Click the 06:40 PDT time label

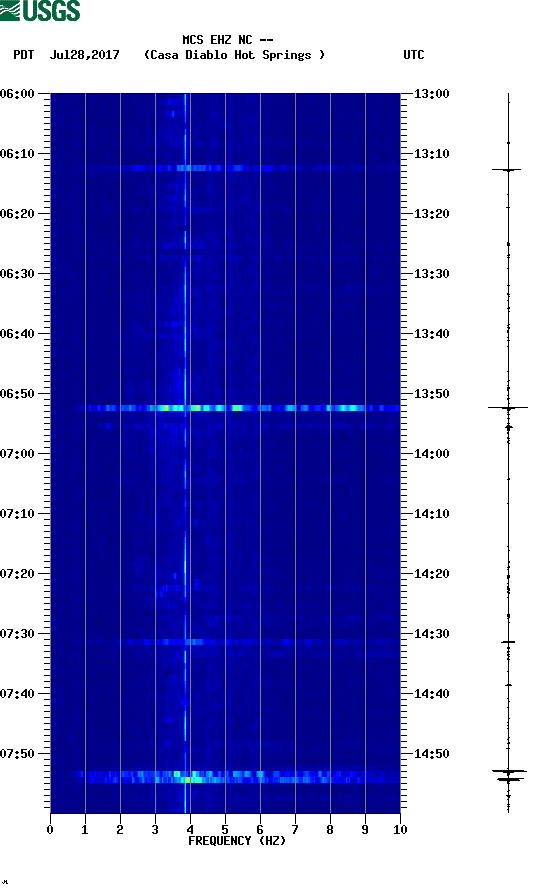[x=18, y=334]
